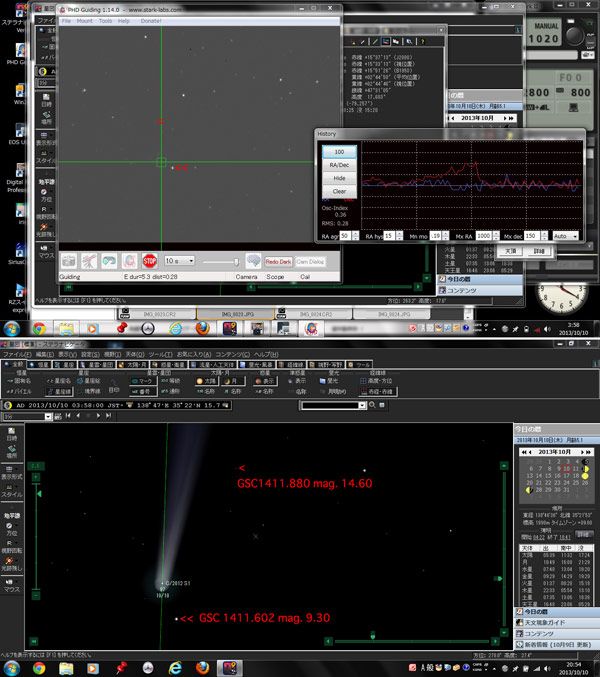The width and height of the screenshot is (600, 677).
Task: Open the brain advanced settings icon
Action: click(x=253, y=261)
